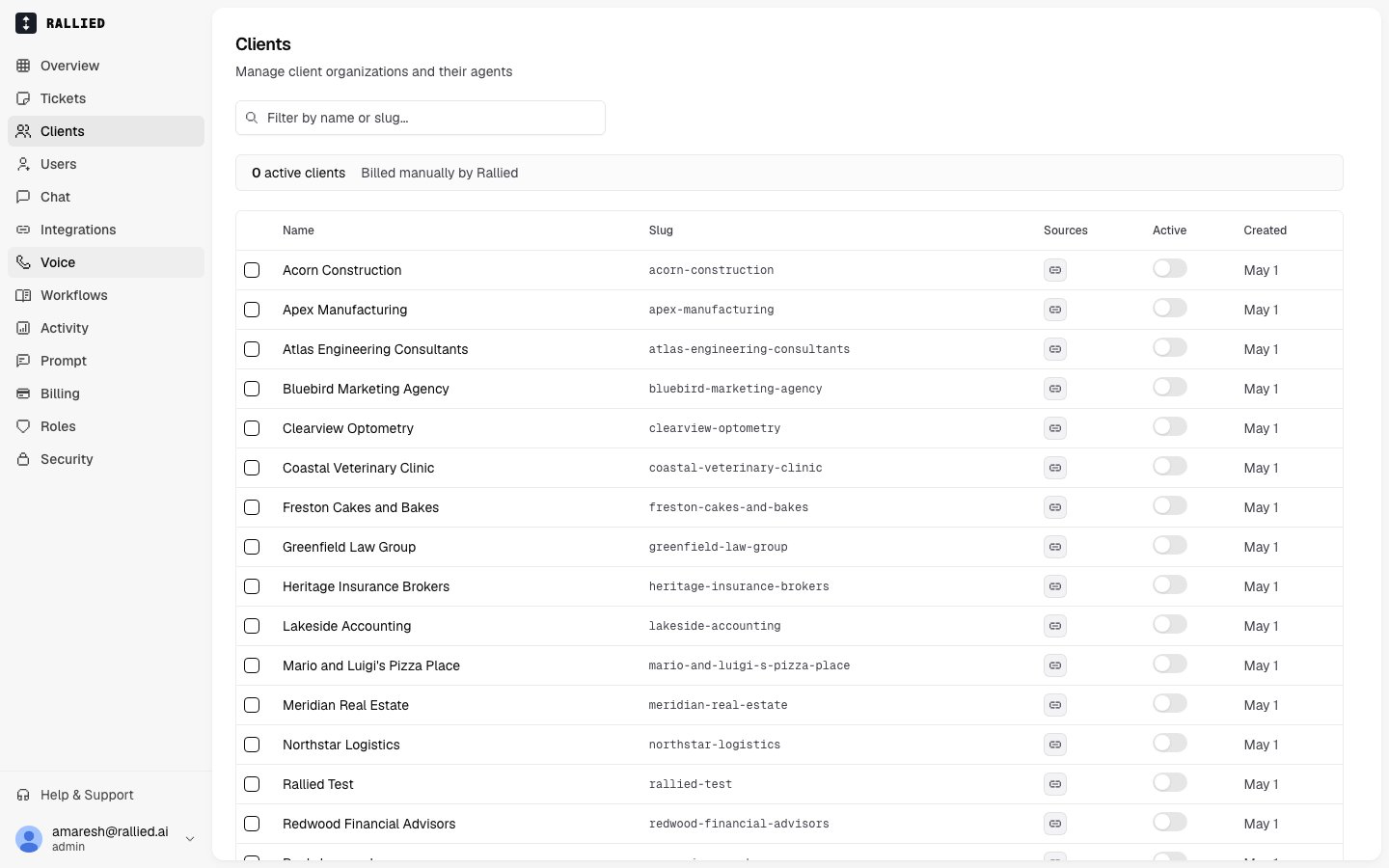Open sources for Lakeside Accounting
1389x868 pixels.
[x=1055, y=626]
